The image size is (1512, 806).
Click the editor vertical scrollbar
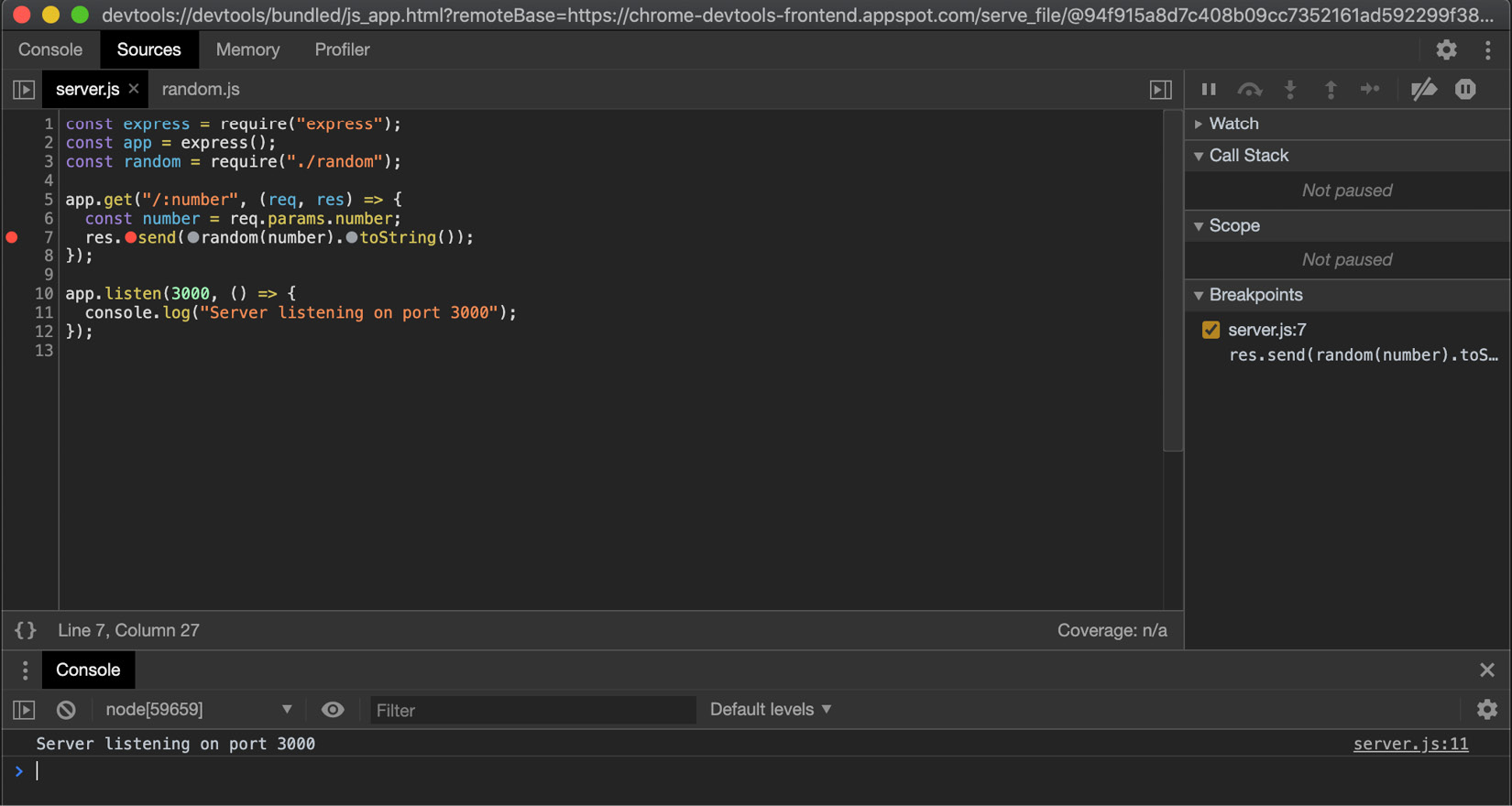1173,280
